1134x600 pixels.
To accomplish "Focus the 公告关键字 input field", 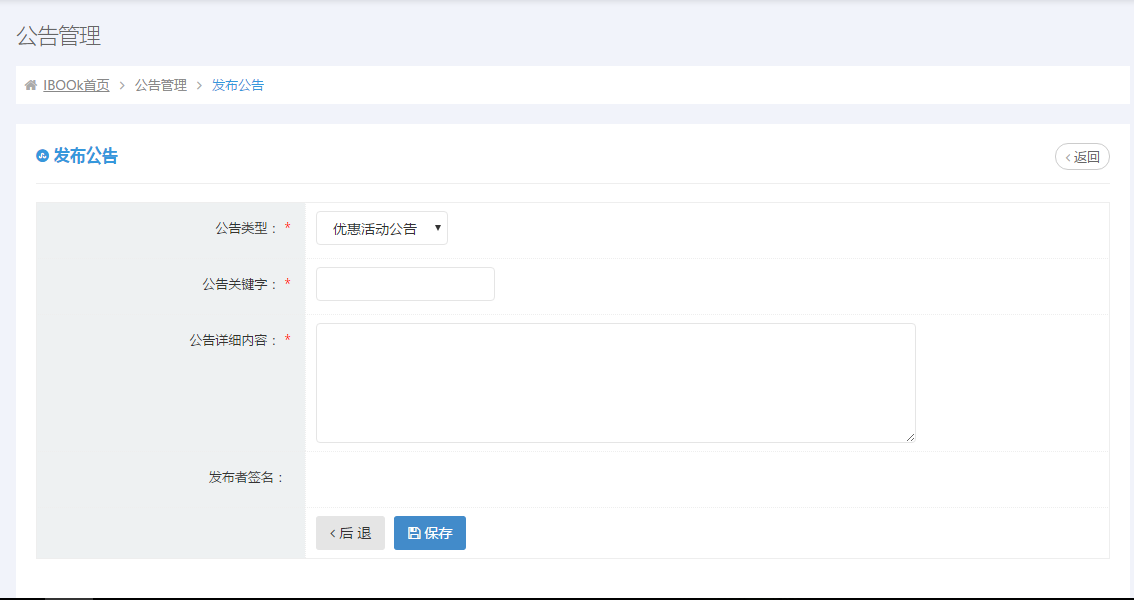I will pos(405,284).
